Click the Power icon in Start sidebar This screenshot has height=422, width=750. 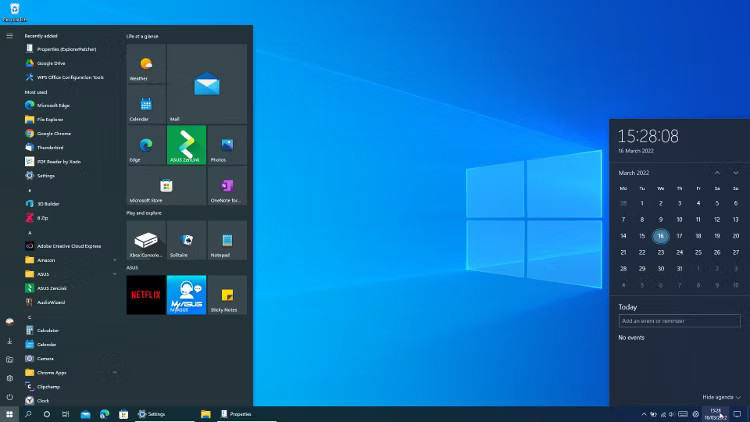(10, 397)
